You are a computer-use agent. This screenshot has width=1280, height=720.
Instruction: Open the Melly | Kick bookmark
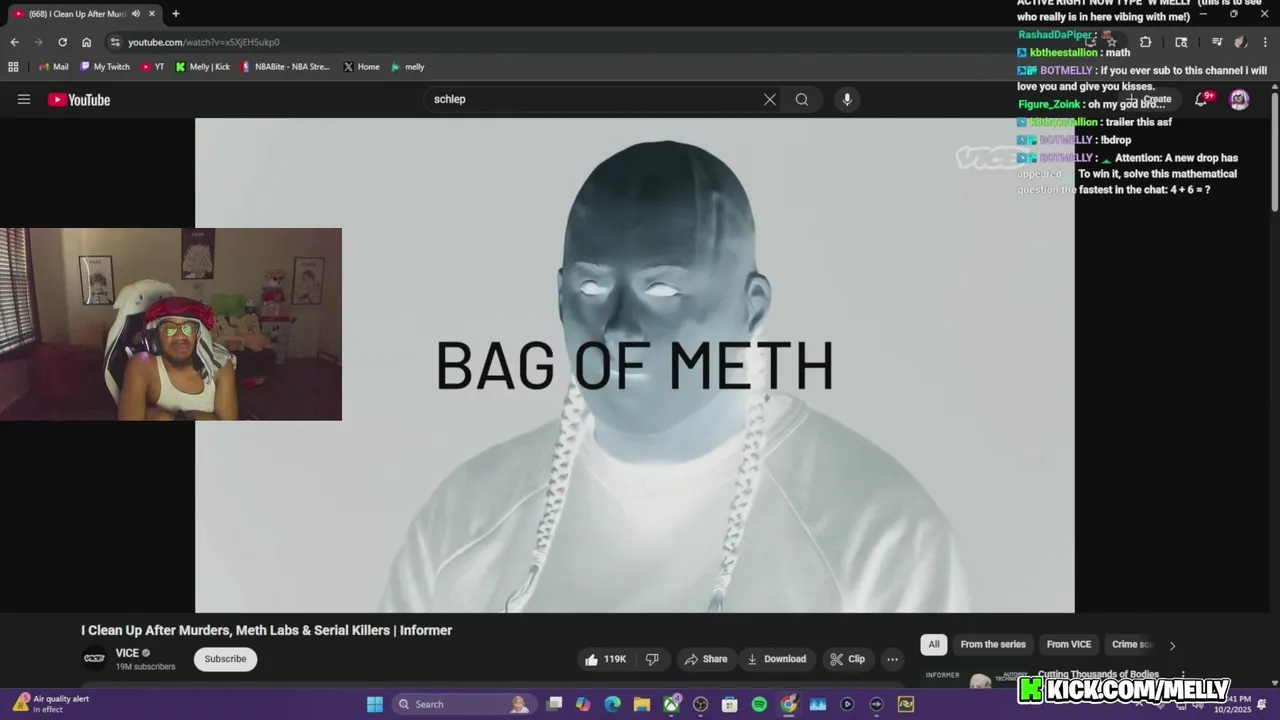202,67
